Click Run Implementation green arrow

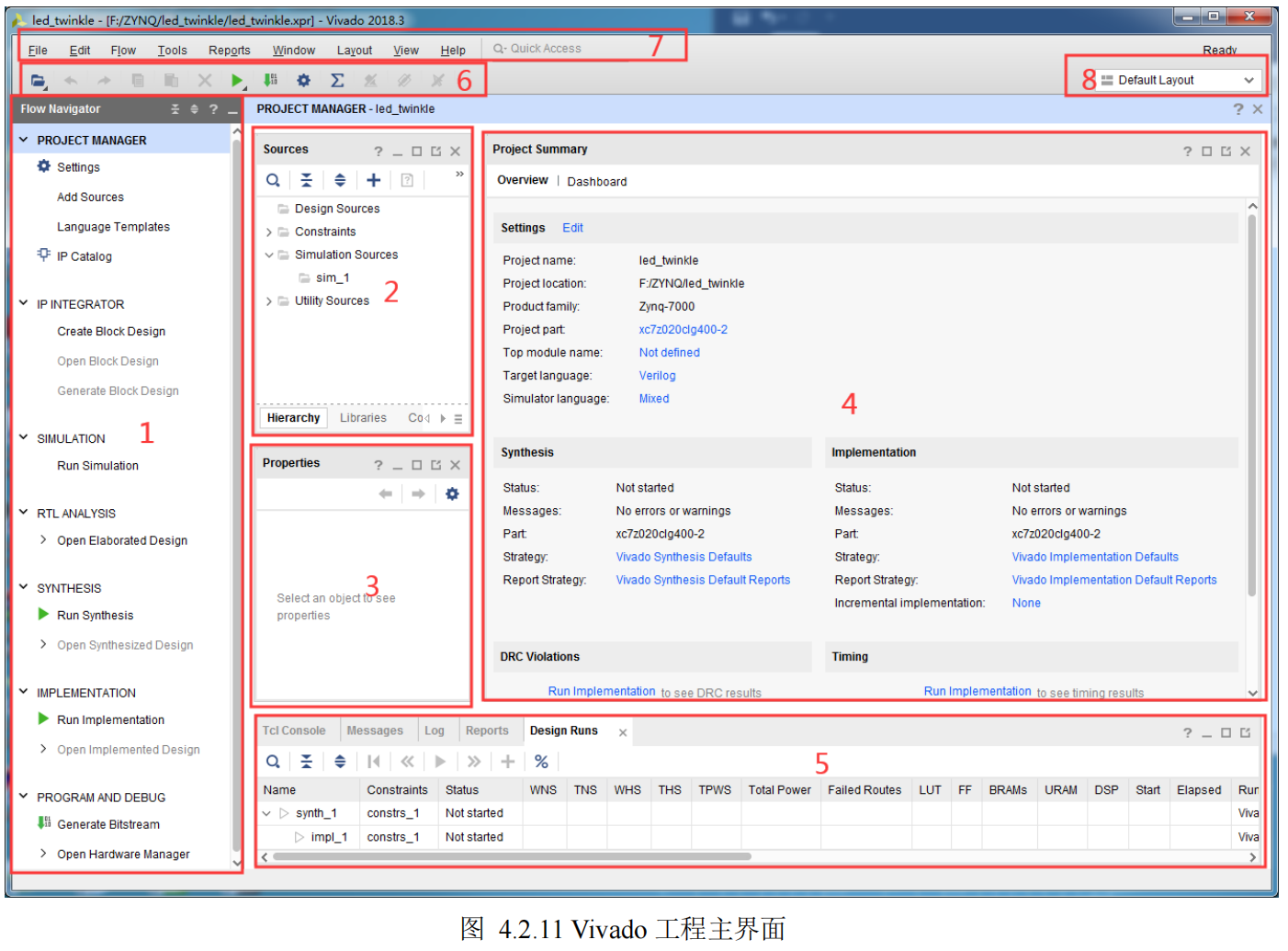pos(43,719)
